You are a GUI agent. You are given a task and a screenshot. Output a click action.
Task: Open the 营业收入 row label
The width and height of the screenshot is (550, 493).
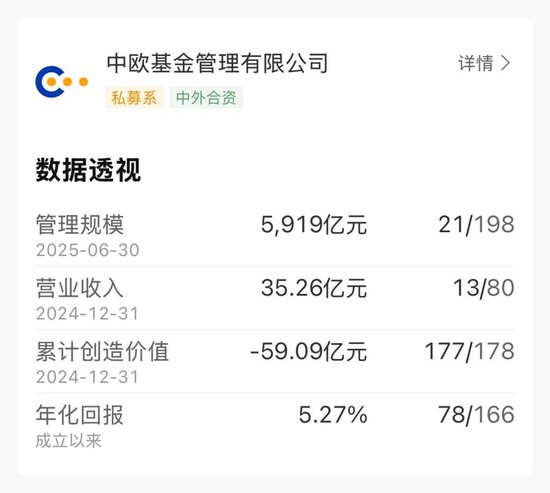pos(80,288)
